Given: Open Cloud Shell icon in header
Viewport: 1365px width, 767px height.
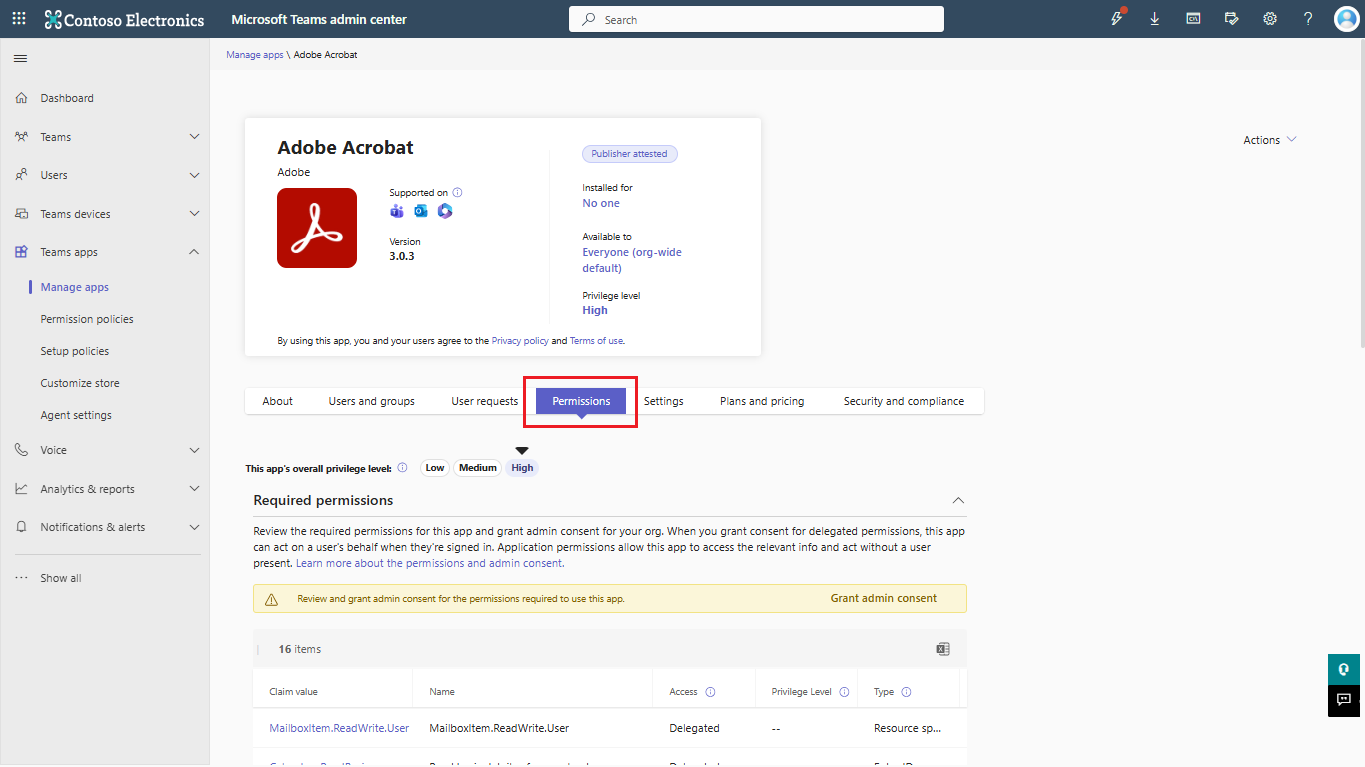Looking at the screenshot, I should point(1193,19).
